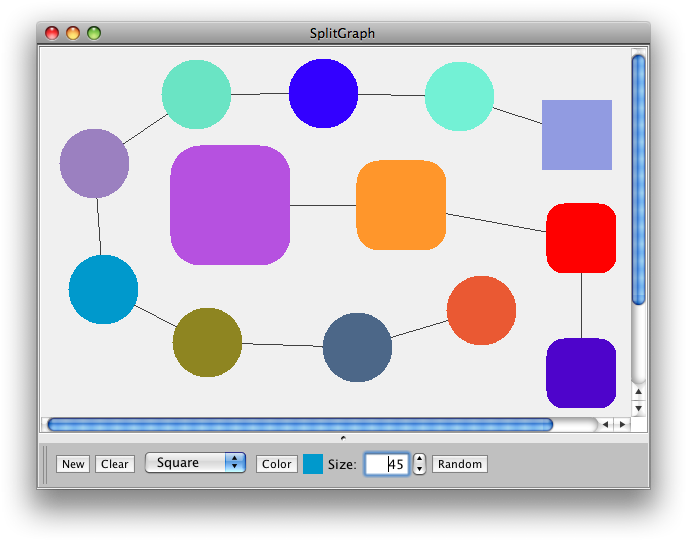
Task: Select the slate blue circle node
Action: [x=357, y=347]
